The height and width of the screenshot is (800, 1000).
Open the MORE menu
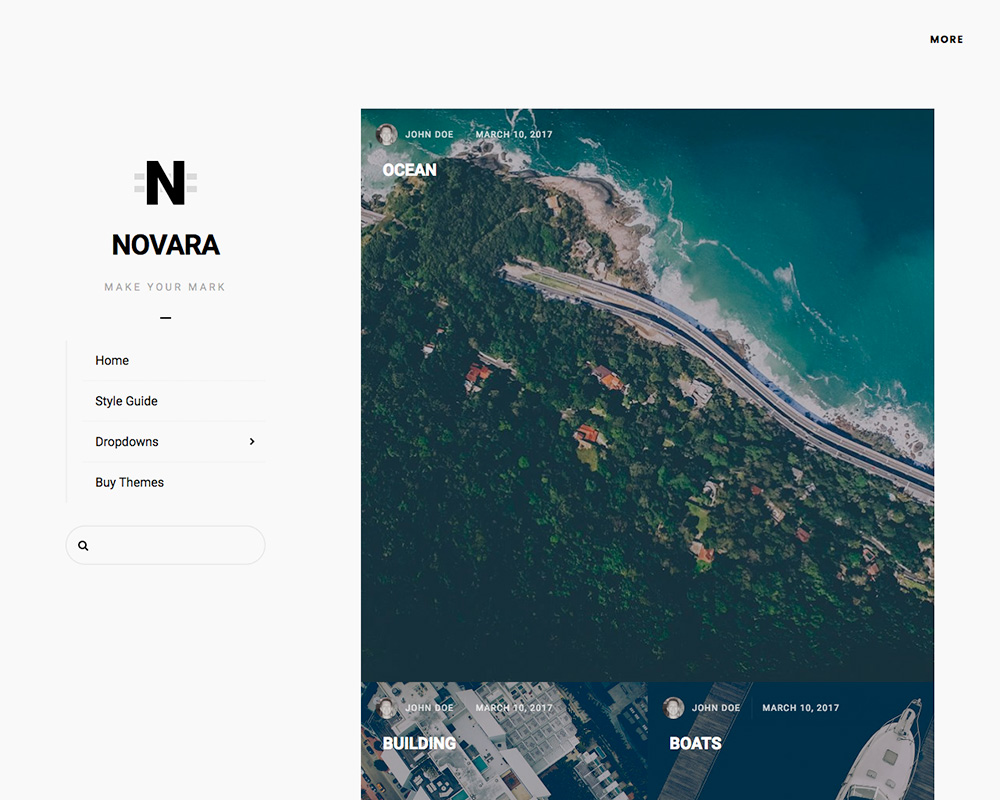pos(946,39)
